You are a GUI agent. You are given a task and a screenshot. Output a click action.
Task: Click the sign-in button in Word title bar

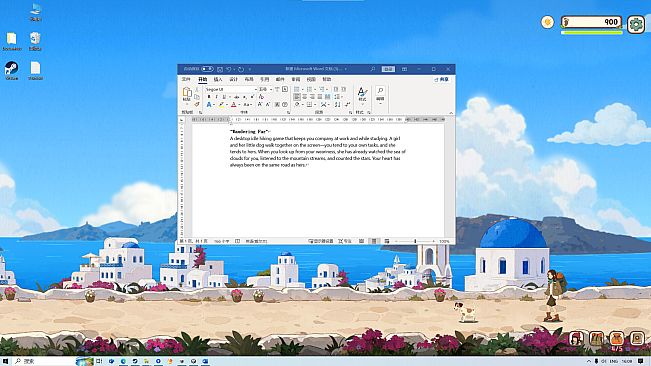(388, 69)
